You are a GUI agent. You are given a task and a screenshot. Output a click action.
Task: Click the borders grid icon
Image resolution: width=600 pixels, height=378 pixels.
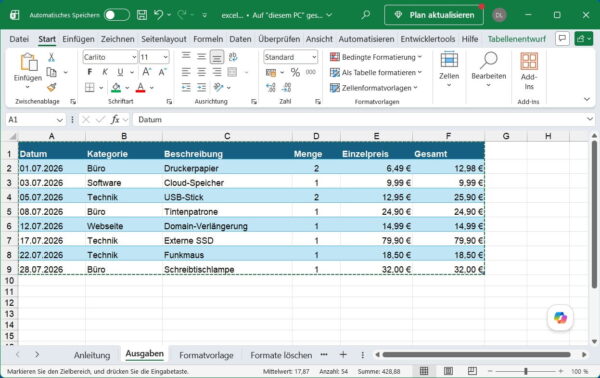tap(90, 88)
